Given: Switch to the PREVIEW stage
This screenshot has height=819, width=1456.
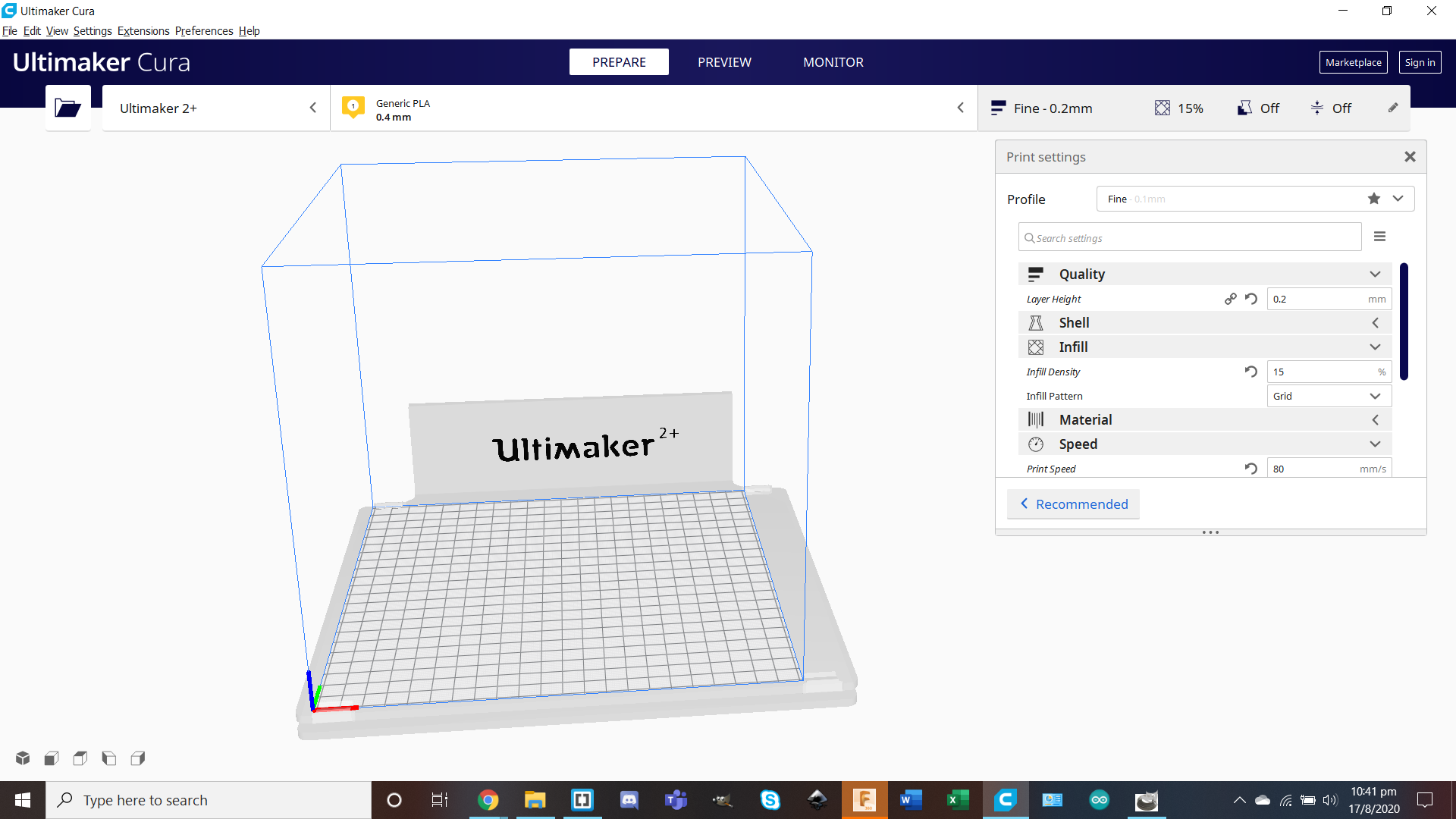Looking at the screenshot, I should click(724, 62).
